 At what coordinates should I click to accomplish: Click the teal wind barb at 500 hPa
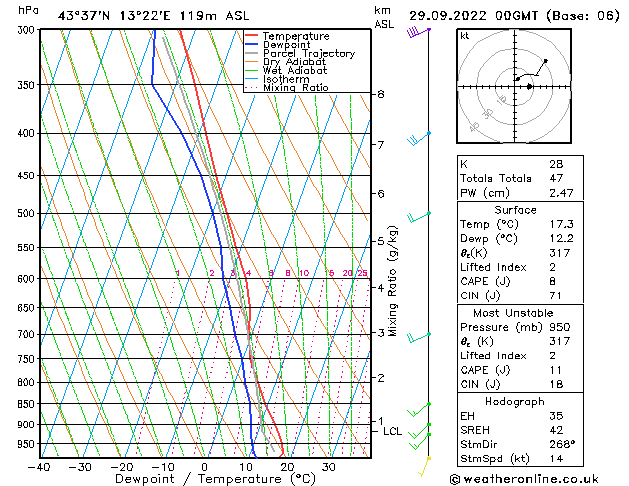point(419,217)
